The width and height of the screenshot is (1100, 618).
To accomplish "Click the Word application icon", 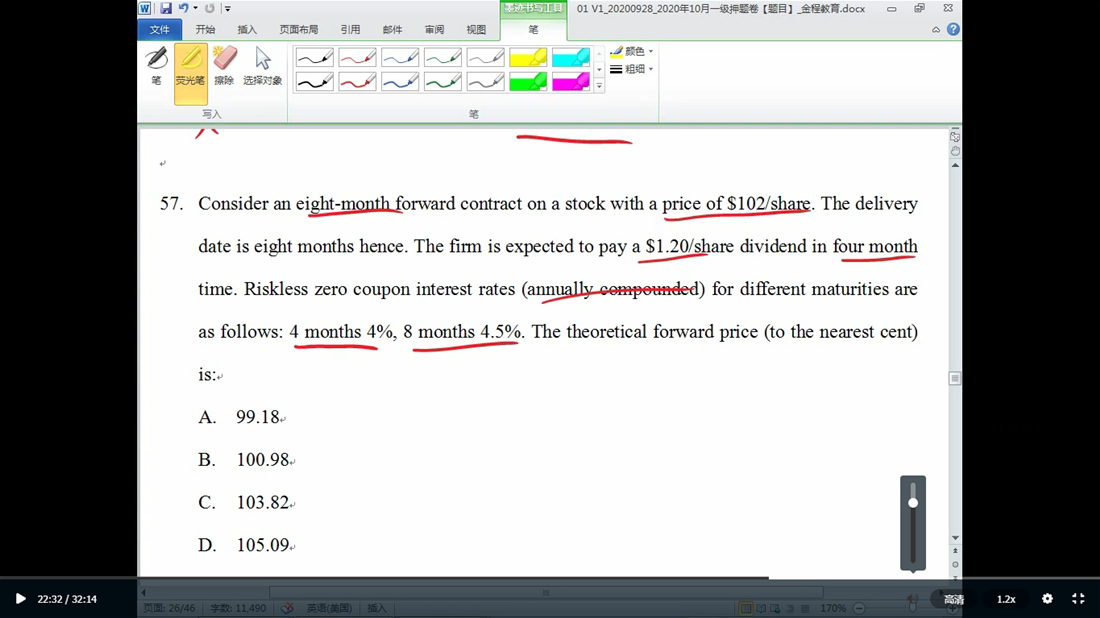I will (x=145, y=8).
